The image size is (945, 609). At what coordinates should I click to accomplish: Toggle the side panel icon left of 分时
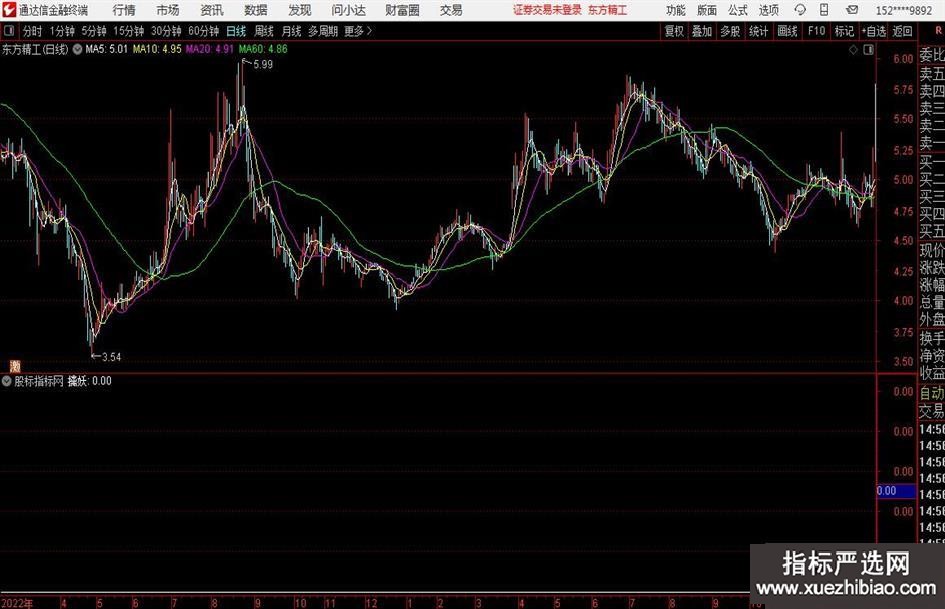click(9, 31)
